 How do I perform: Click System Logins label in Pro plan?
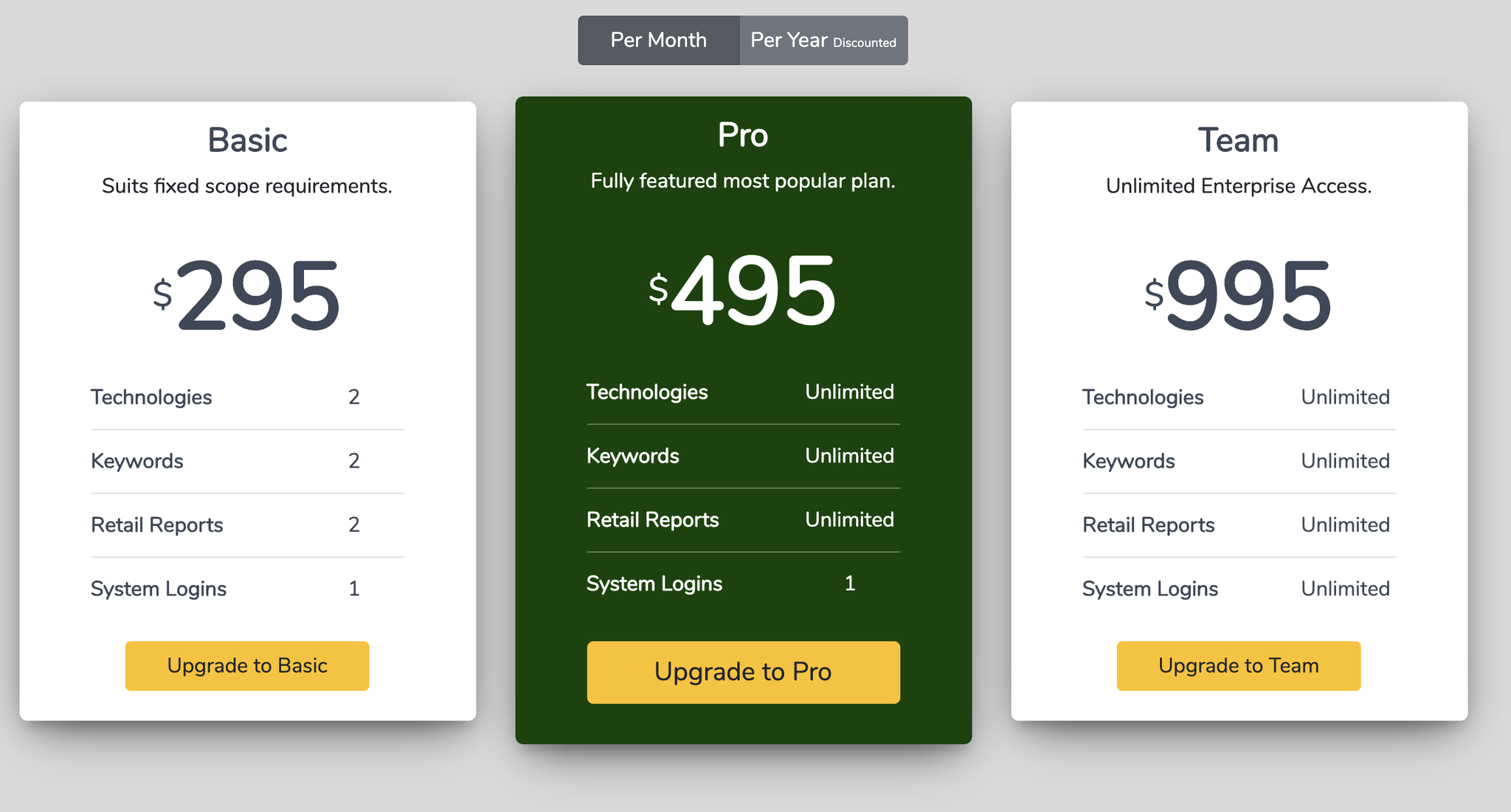click(654, 583)
